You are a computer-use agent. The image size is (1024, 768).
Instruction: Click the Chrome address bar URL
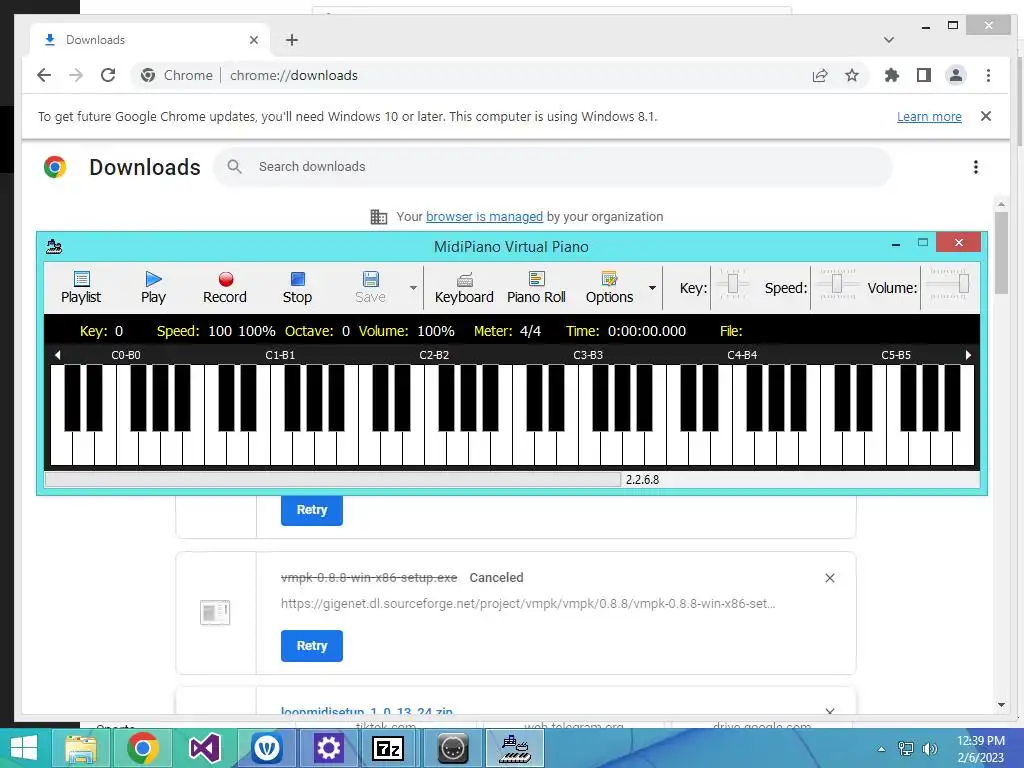coord(294,75)
